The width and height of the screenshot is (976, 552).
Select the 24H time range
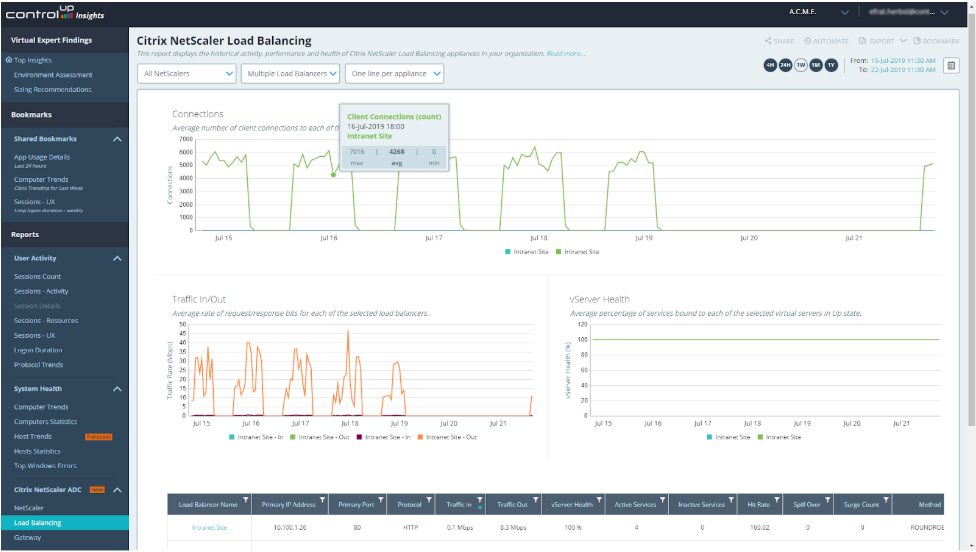tap(786, 65)
